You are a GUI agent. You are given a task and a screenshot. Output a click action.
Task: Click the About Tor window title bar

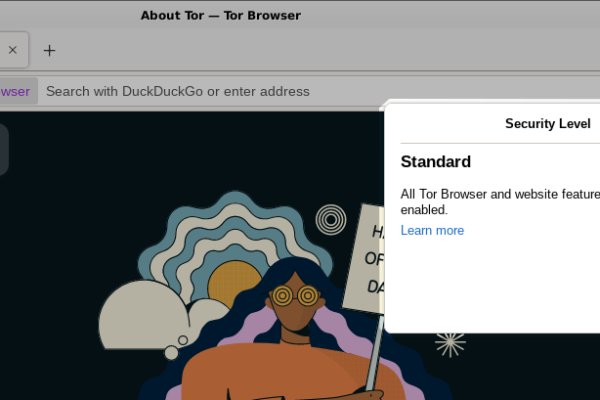pyautogui.click(x=220, y=15)
